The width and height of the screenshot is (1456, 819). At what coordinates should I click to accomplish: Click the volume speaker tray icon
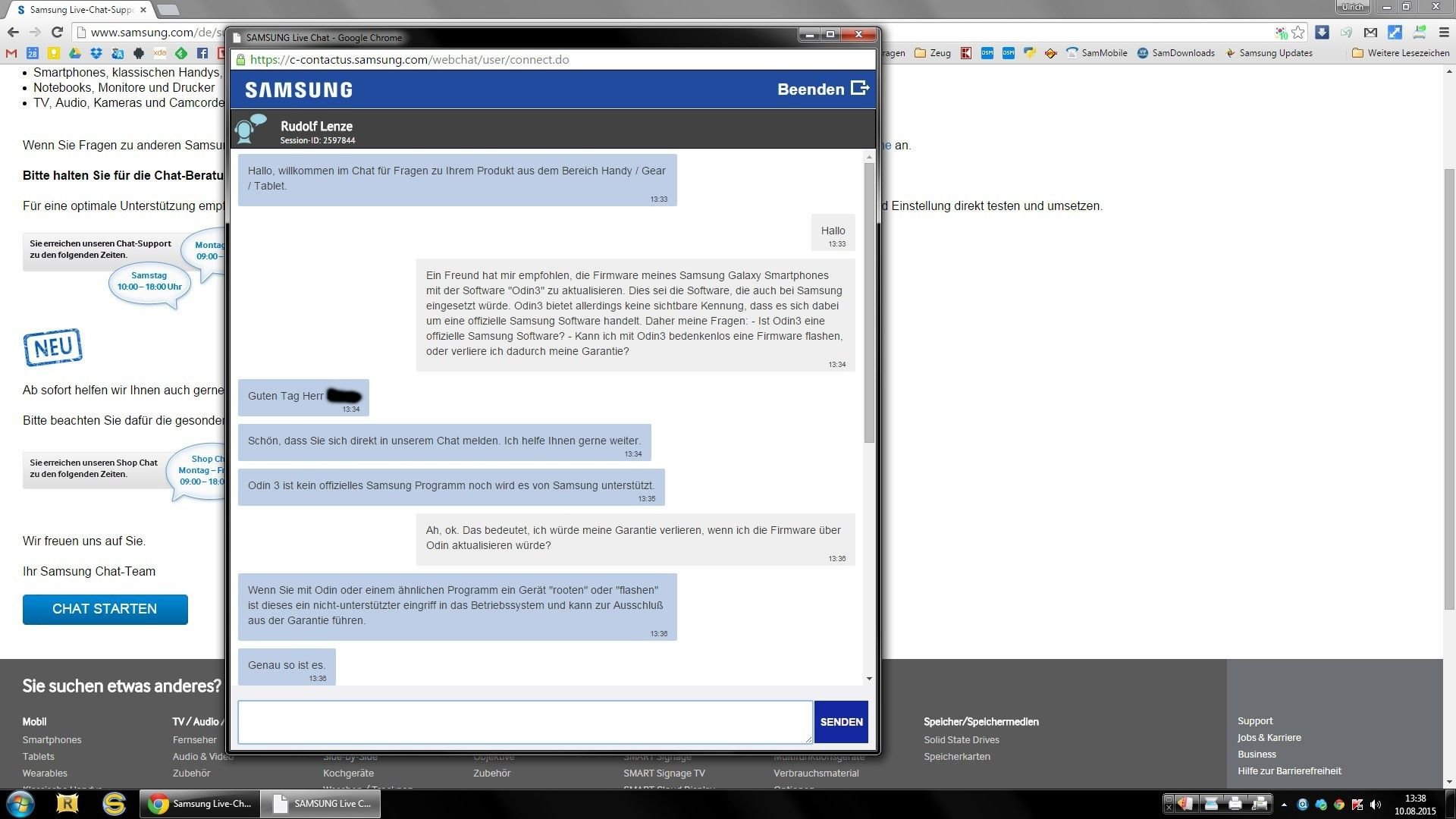click(1376, 805)
